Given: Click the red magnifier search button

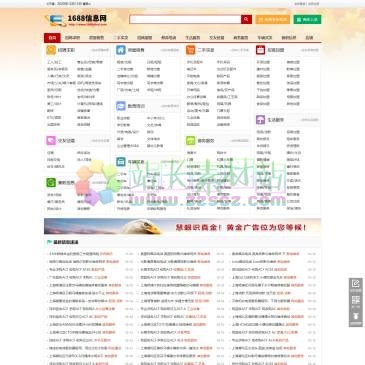Looking at the screenshot, I should point(246,19).
